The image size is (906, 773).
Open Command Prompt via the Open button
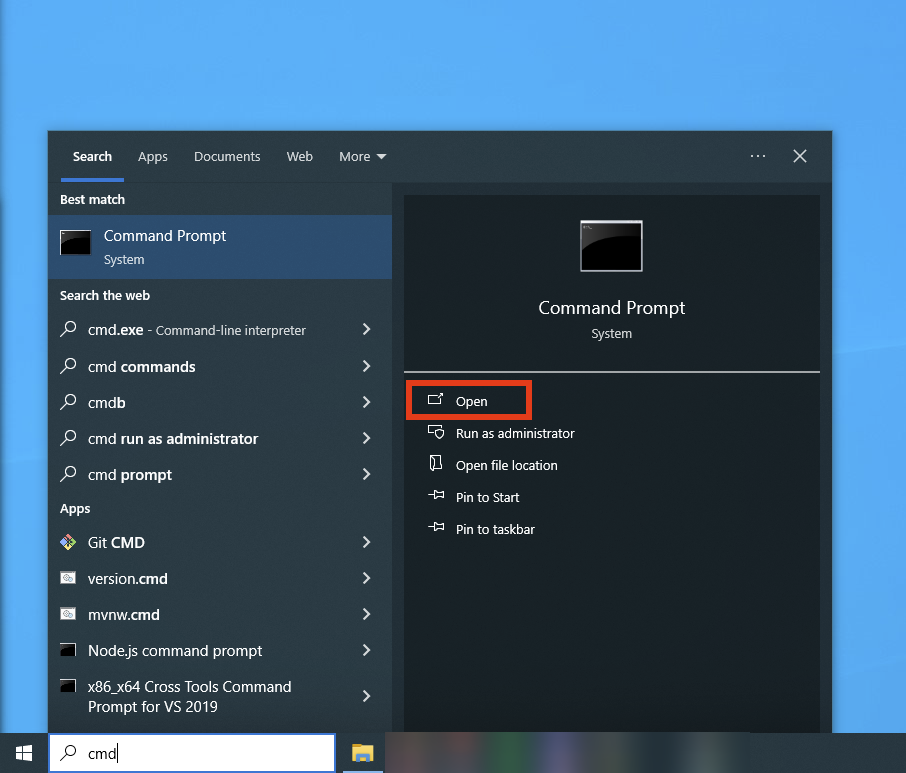click(x=470, y=401)
